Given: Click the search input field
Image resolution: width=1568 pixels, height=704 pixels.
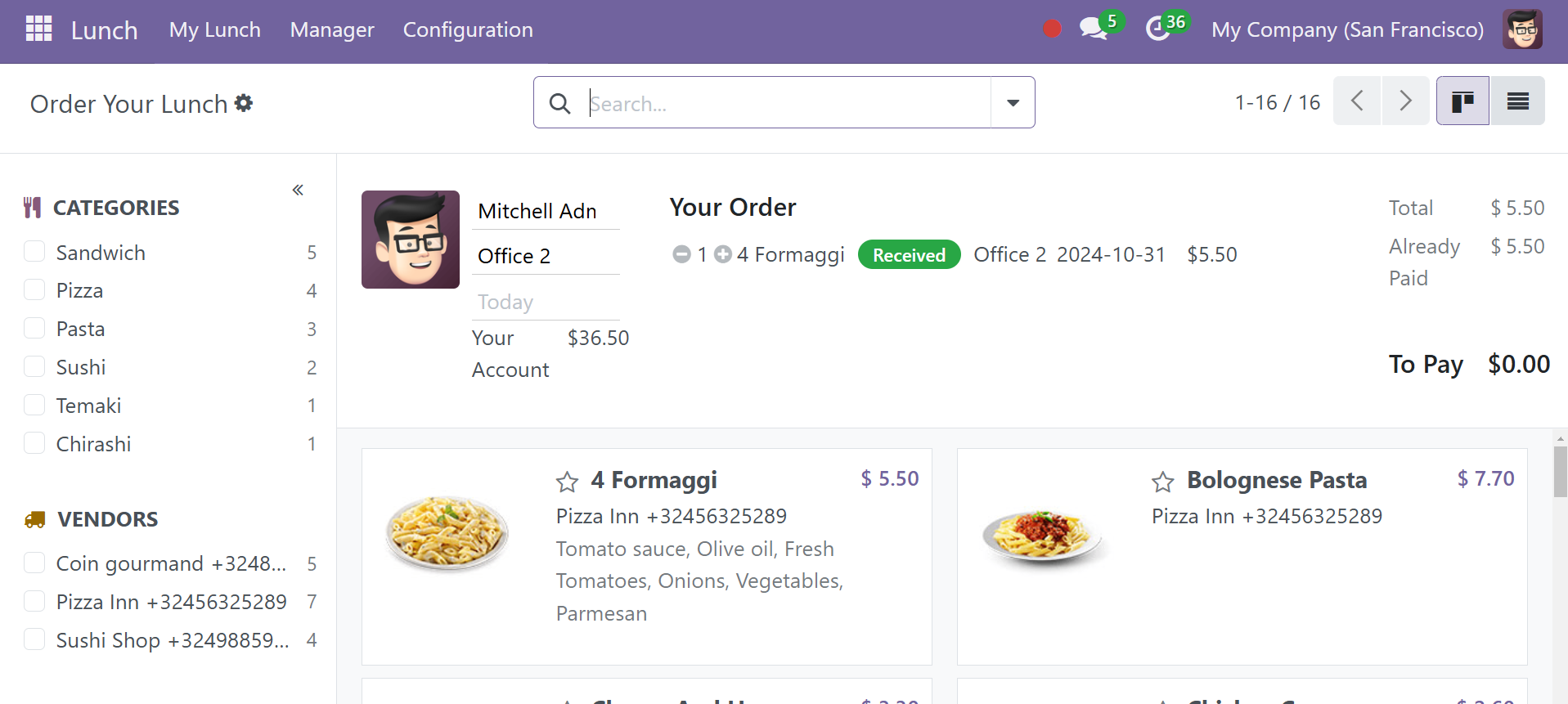Looking at the screenshot, I should (788, 103).
